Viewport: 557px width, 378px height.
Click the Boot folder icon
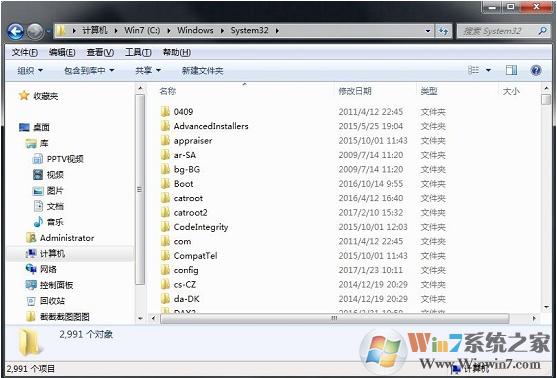(x=165, y=183)
